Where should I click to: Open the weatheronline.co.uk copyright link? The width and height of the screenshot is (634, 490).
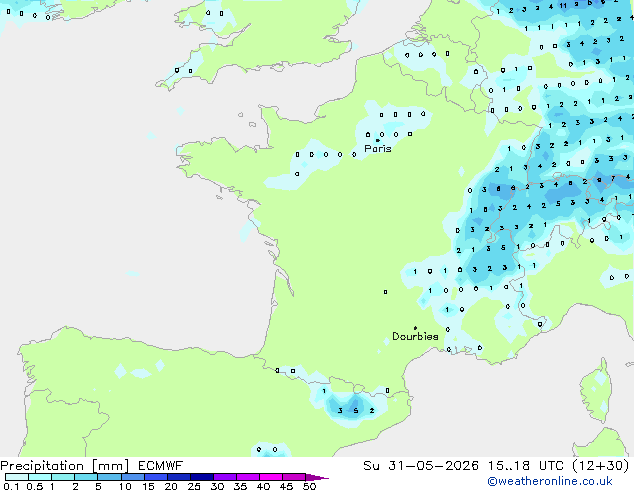(x=550, y=481)
